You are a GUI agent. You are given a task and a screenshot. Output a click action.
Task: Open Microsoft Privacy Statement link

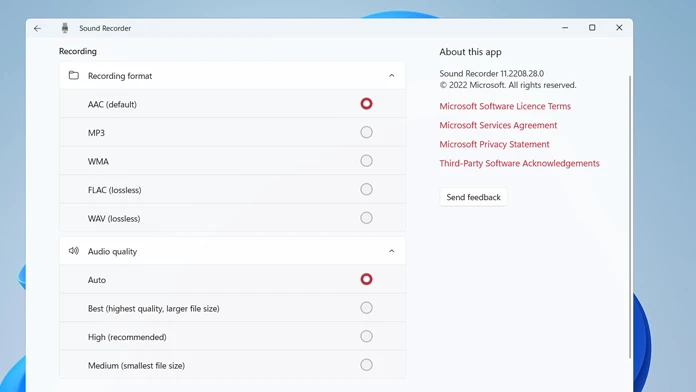point(494,144)
